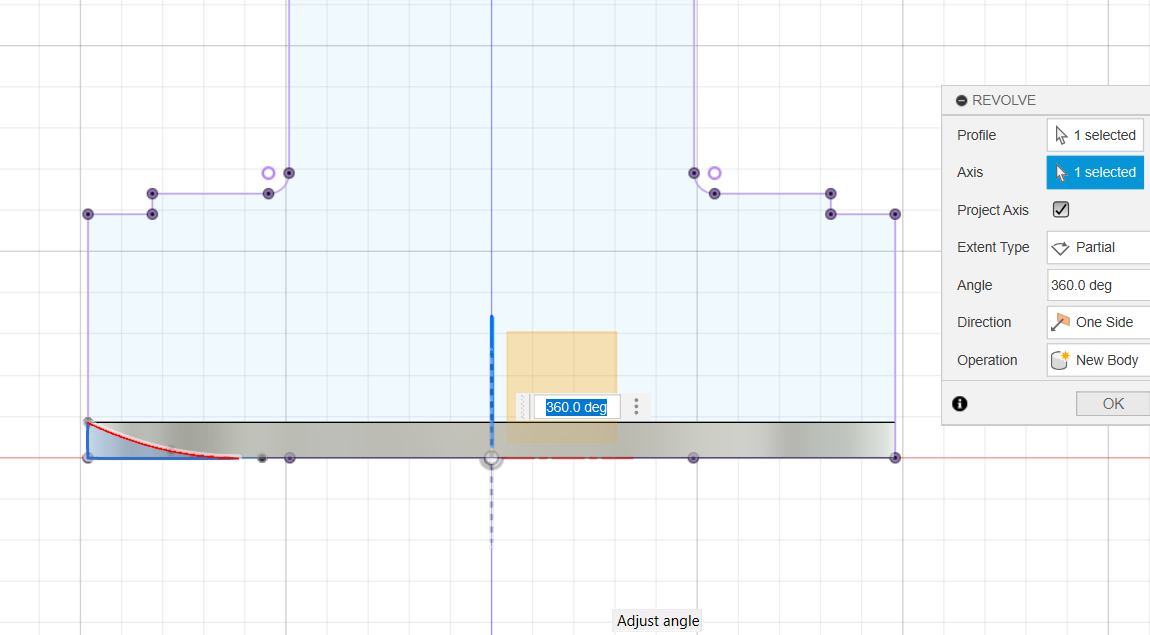Click the right fillet center point circle

(x=715, y=173)
